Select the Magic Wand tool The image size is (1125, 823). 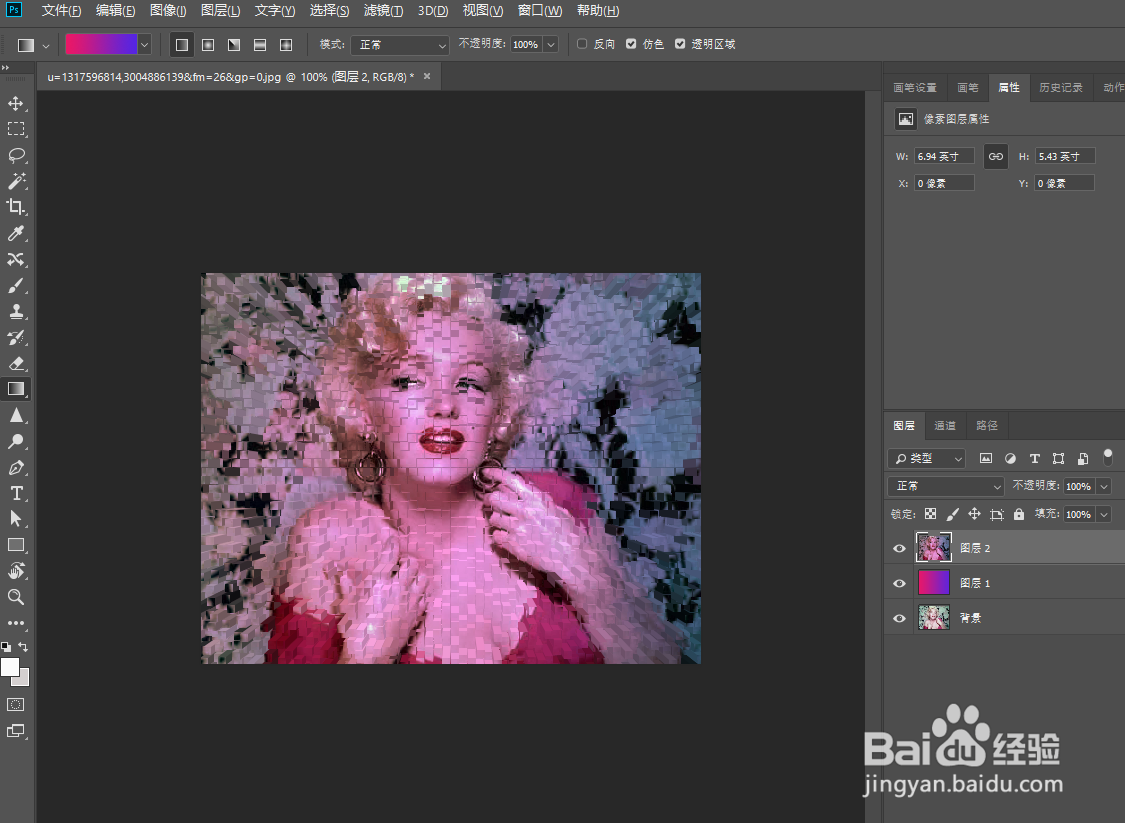click(x=16, y=181)
